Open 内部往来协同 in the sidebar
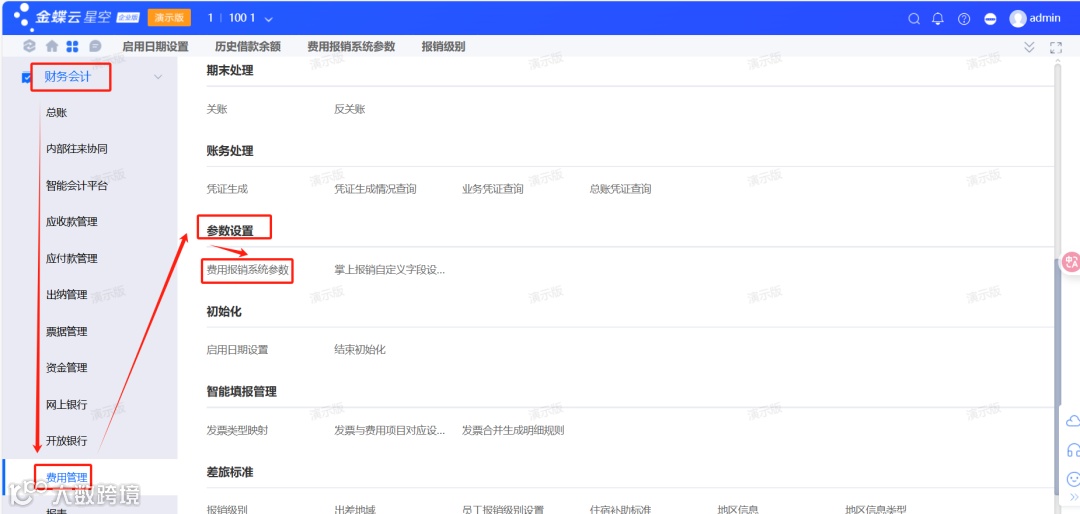 76,149
